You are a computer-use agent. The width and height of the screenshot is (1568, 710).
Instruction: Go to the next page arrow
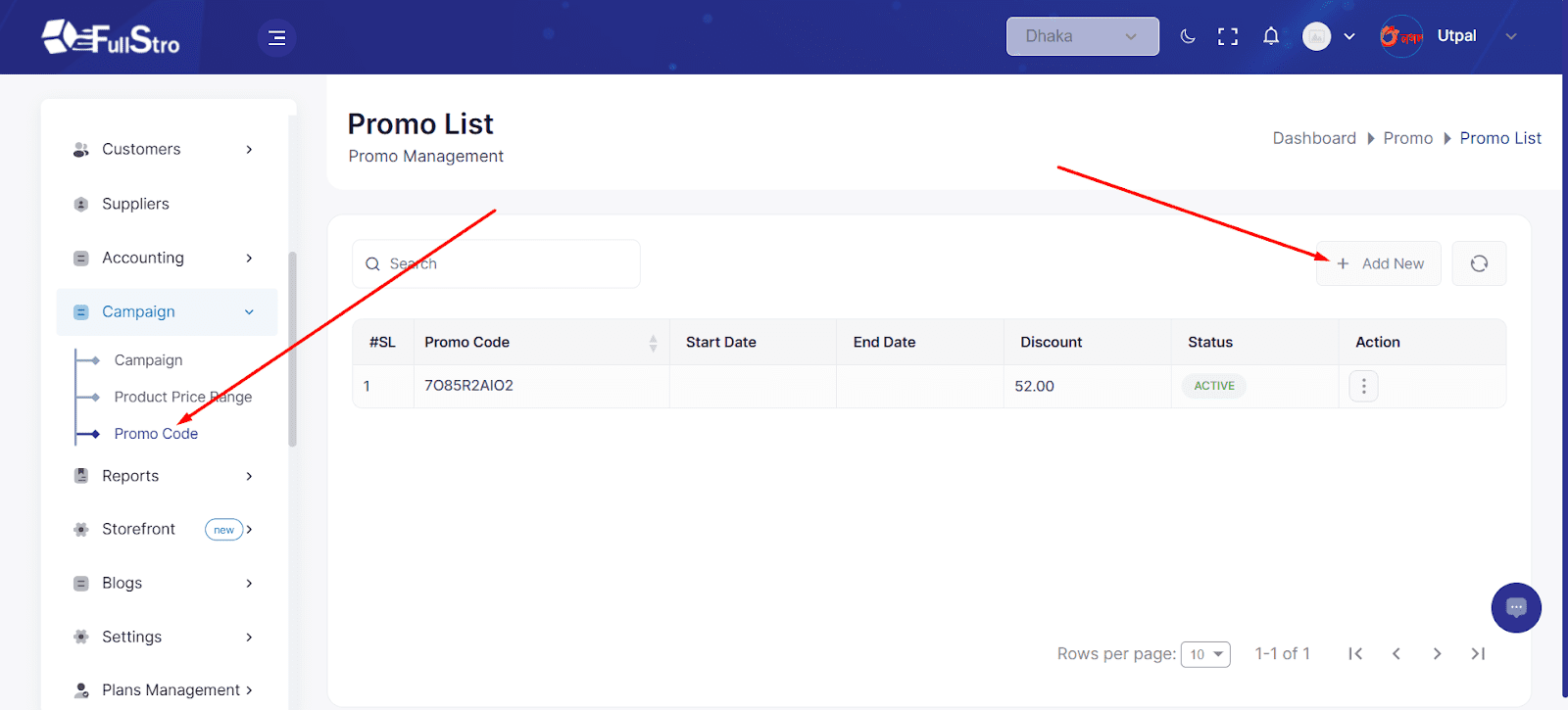1437,653
